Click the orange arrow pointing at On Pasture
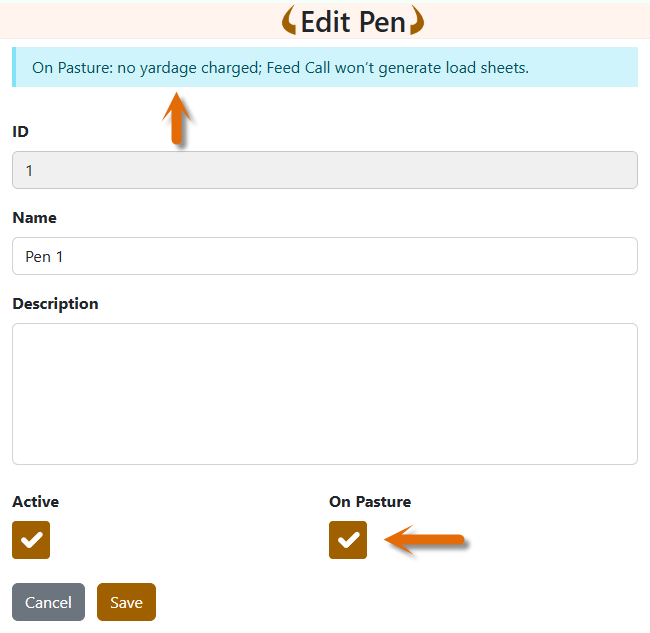Viewport: 650px width, 633px height. [428, 541]
